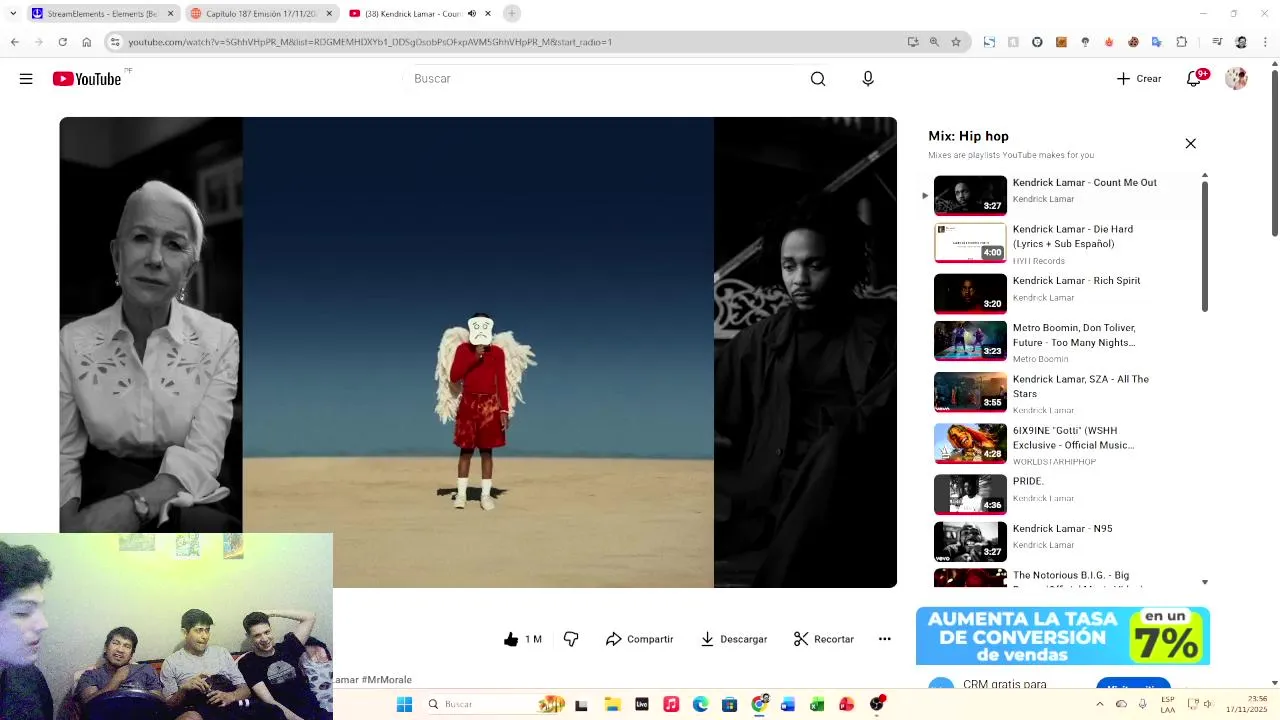Play Metro Boomin Too Many Nights
1280x720 pixels.
(x=1060, y=342)
